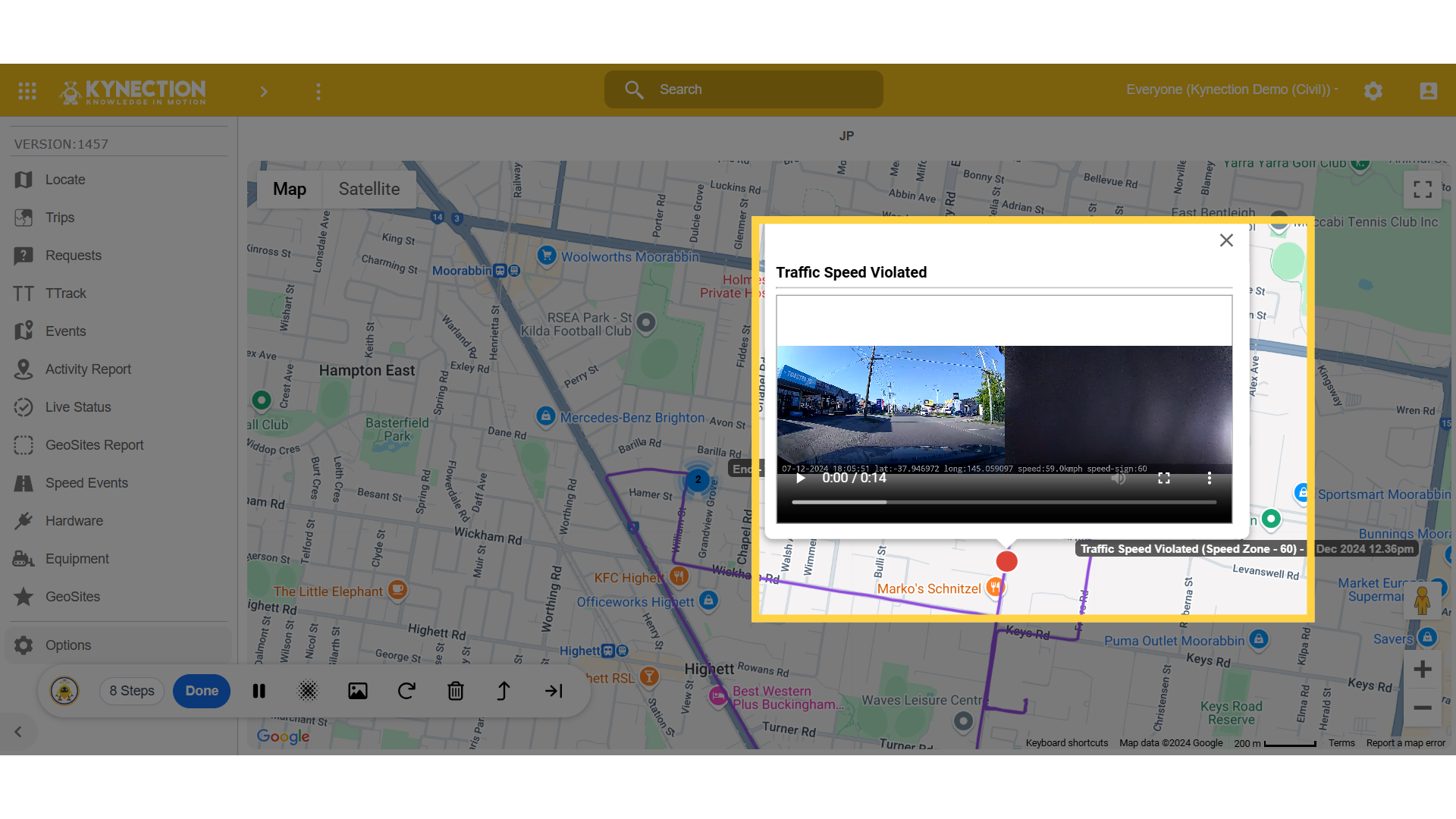Screen dimensions: 1456x819
Task: Click the redo refresh icon in toolbar
Action: click(406, 691)
